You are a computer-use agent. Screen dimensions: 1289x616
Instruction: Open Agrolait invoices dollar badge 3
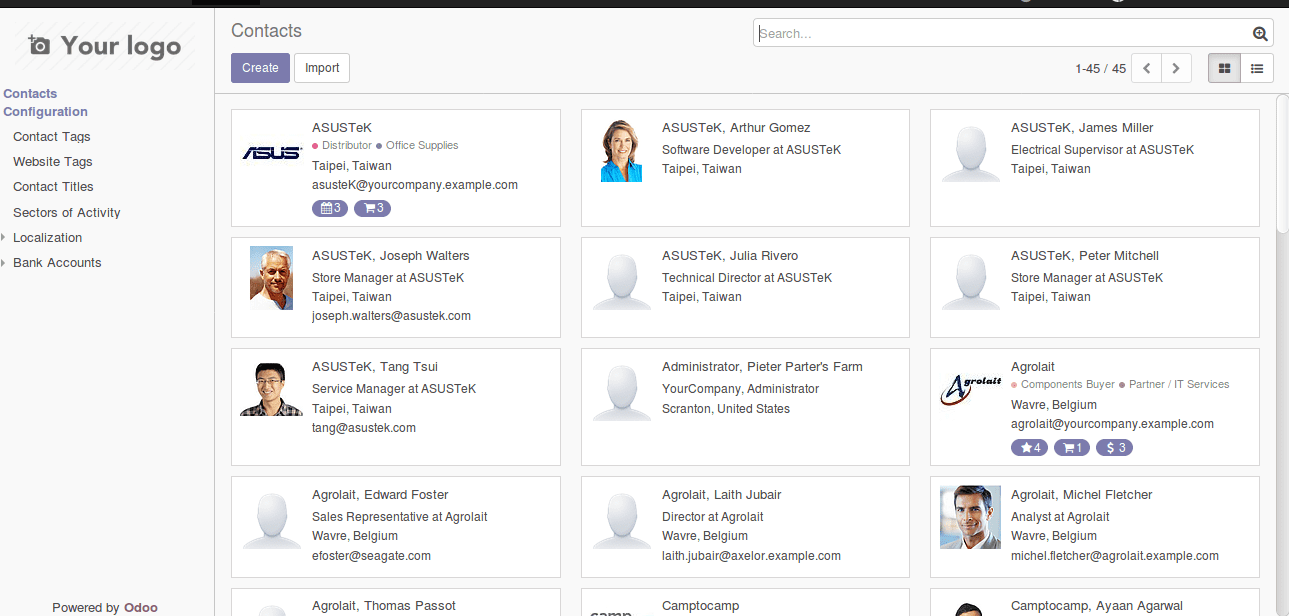tap(1114, 447)
